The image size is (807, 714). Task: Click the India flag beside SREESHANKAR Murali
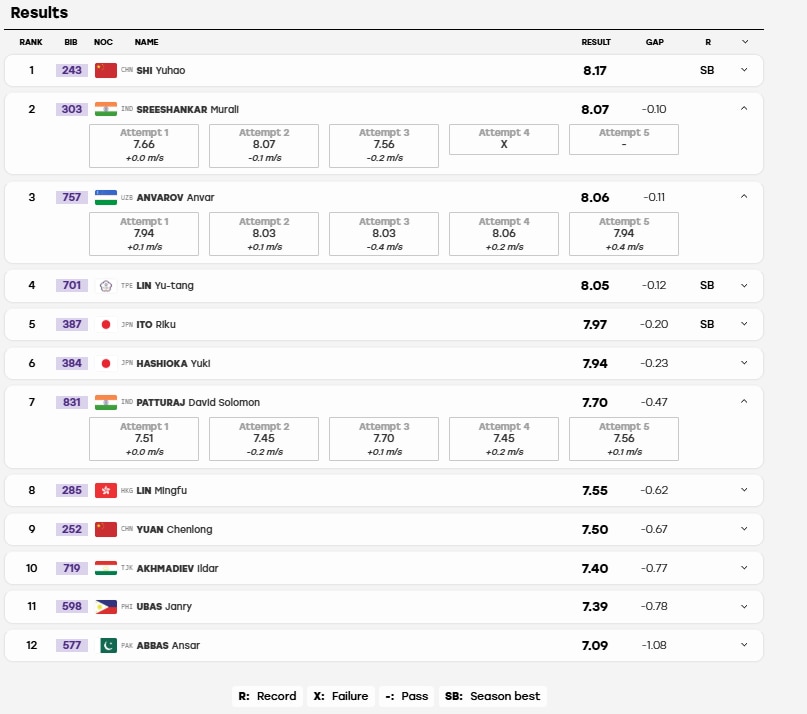[106, 109]
